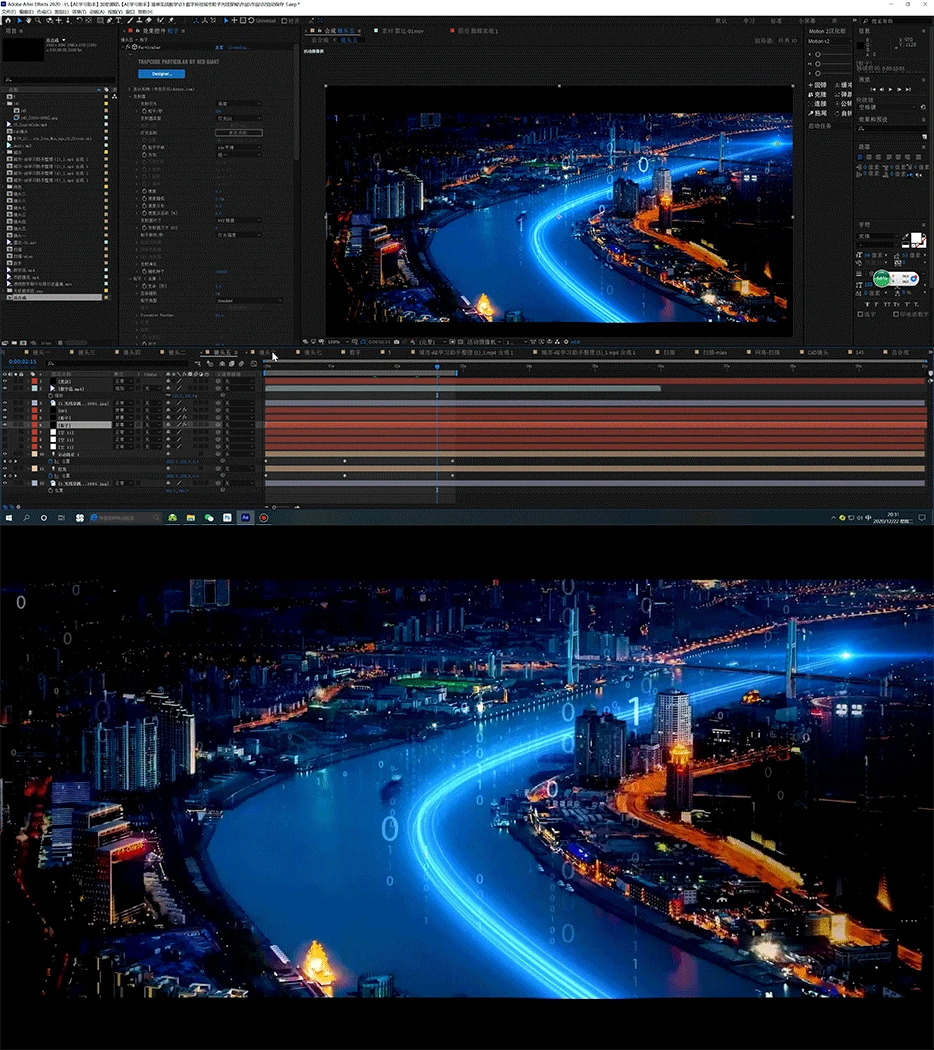Select the Rectangle shape tool
Viewport: 934px width, 1050px height.
point(100,21)
